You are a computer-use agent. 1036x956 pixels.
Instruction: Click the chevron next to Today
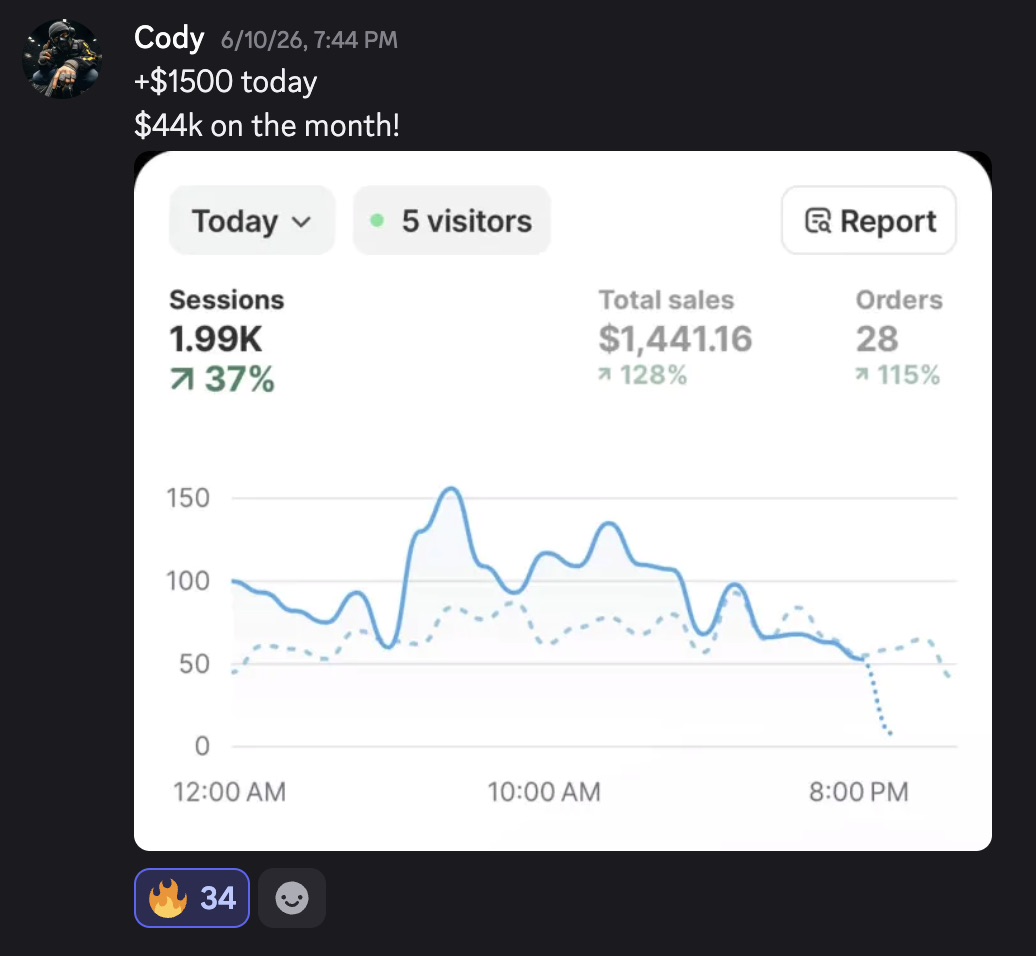pyautogui.click(x=301, y=222)
